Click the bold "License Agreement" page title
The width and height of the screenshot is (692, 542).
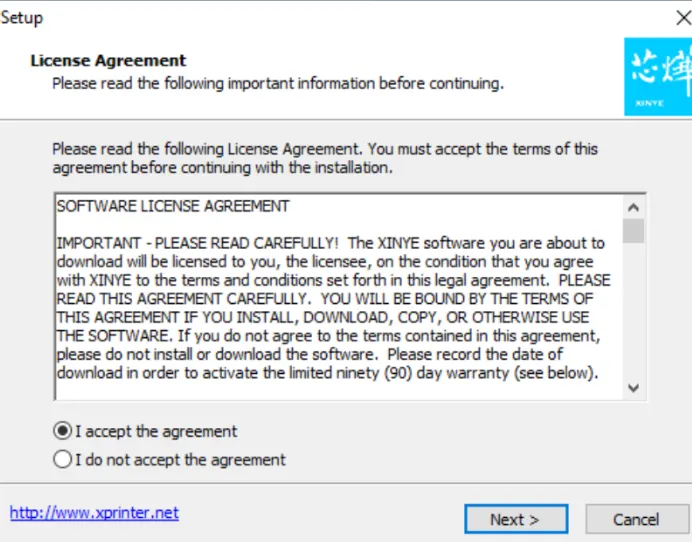108,61
